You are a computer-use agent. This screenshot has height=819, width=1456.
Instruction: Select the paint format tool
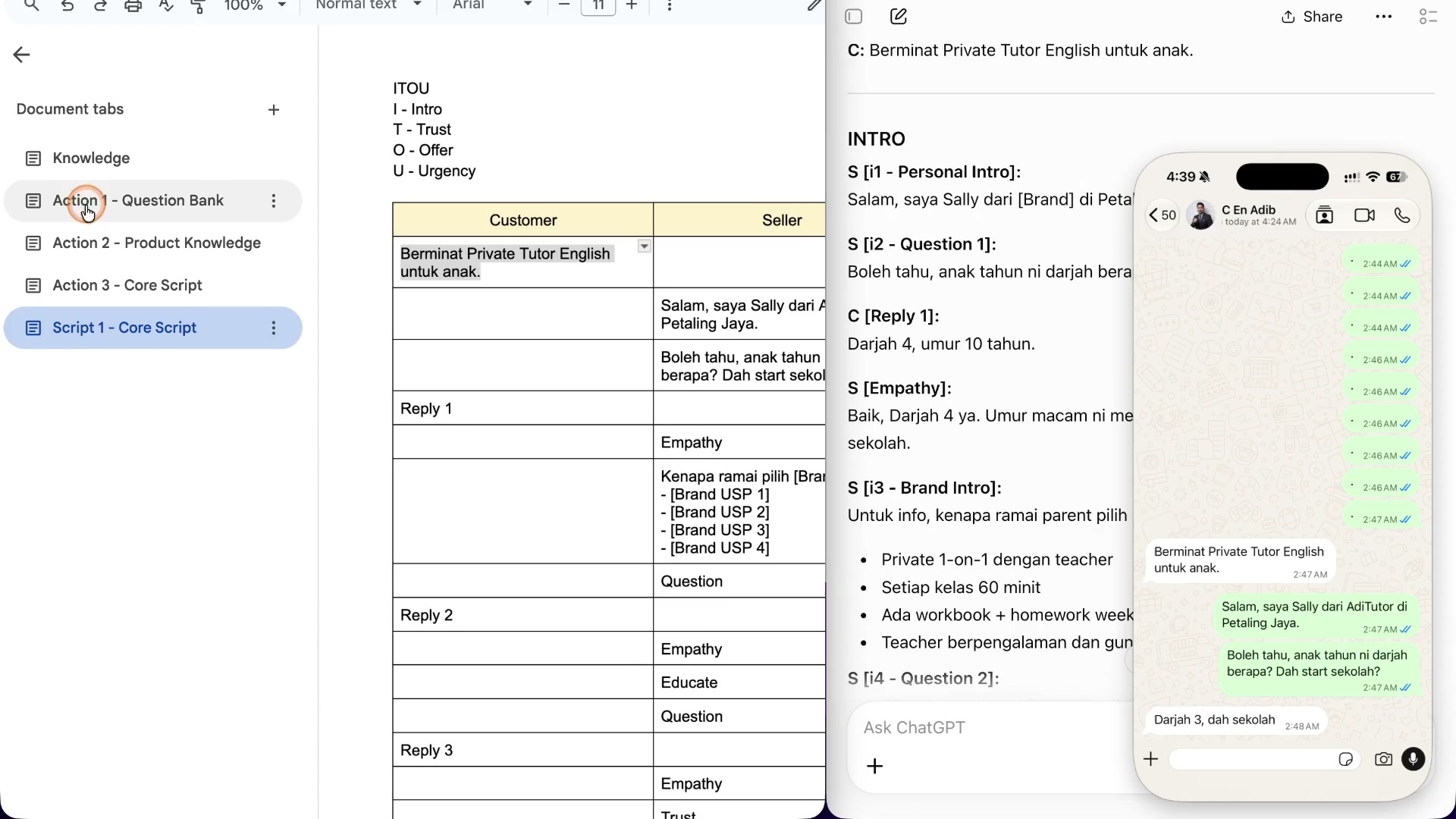pyautogui.click(x=199, y=6)
